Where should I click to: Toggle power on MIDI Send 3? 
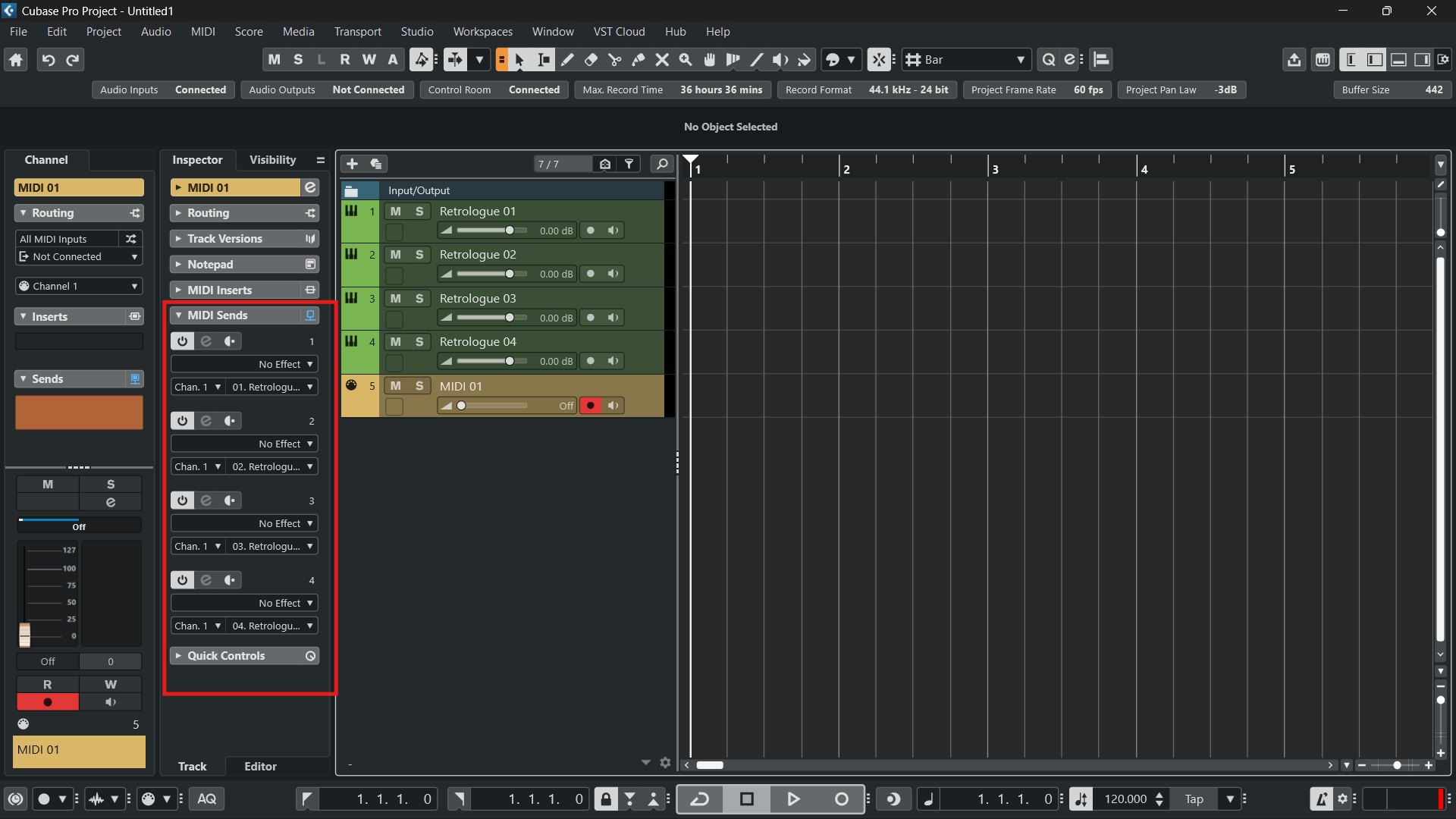click(x=182, y=500)
